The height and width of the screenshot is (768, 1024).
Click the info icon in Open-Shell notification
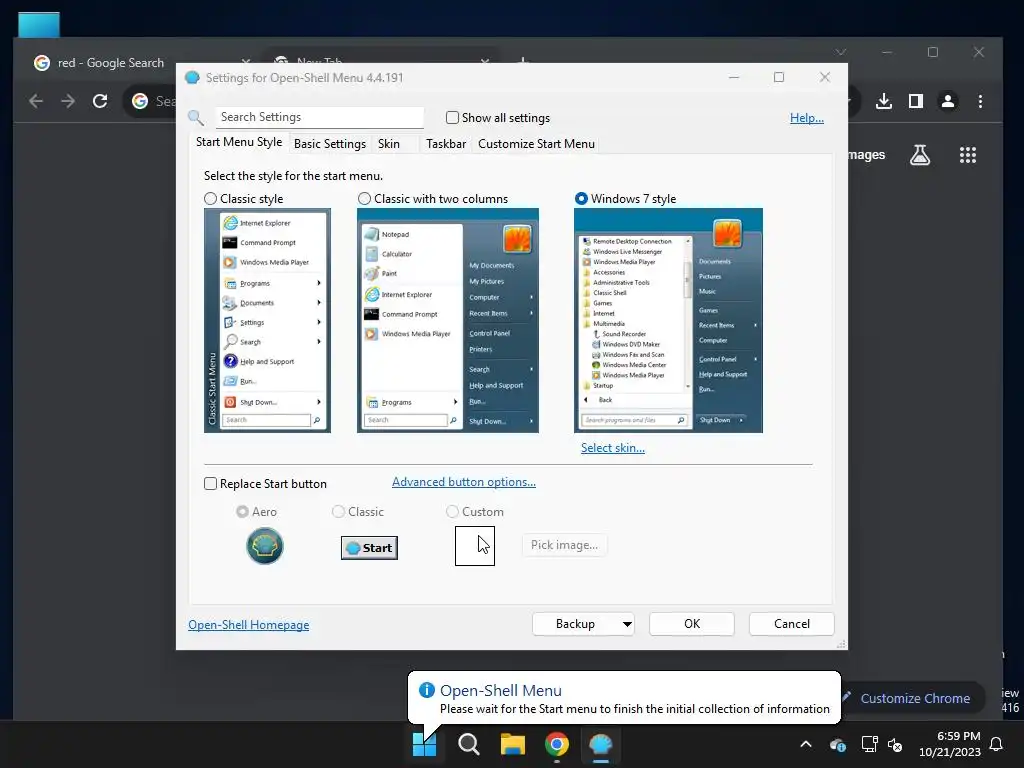pos(426,690)
